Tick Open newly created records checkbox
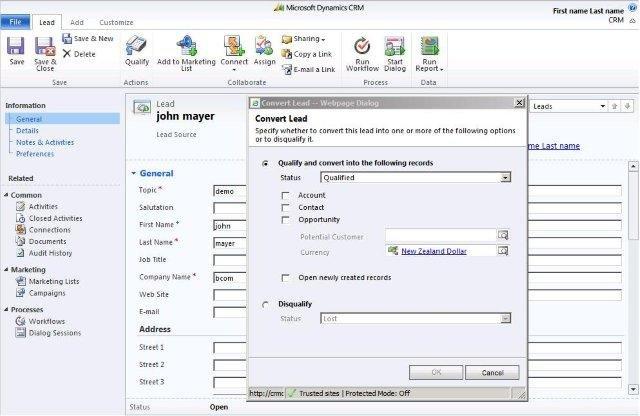The image size is (640, 416). coord(286,277)
